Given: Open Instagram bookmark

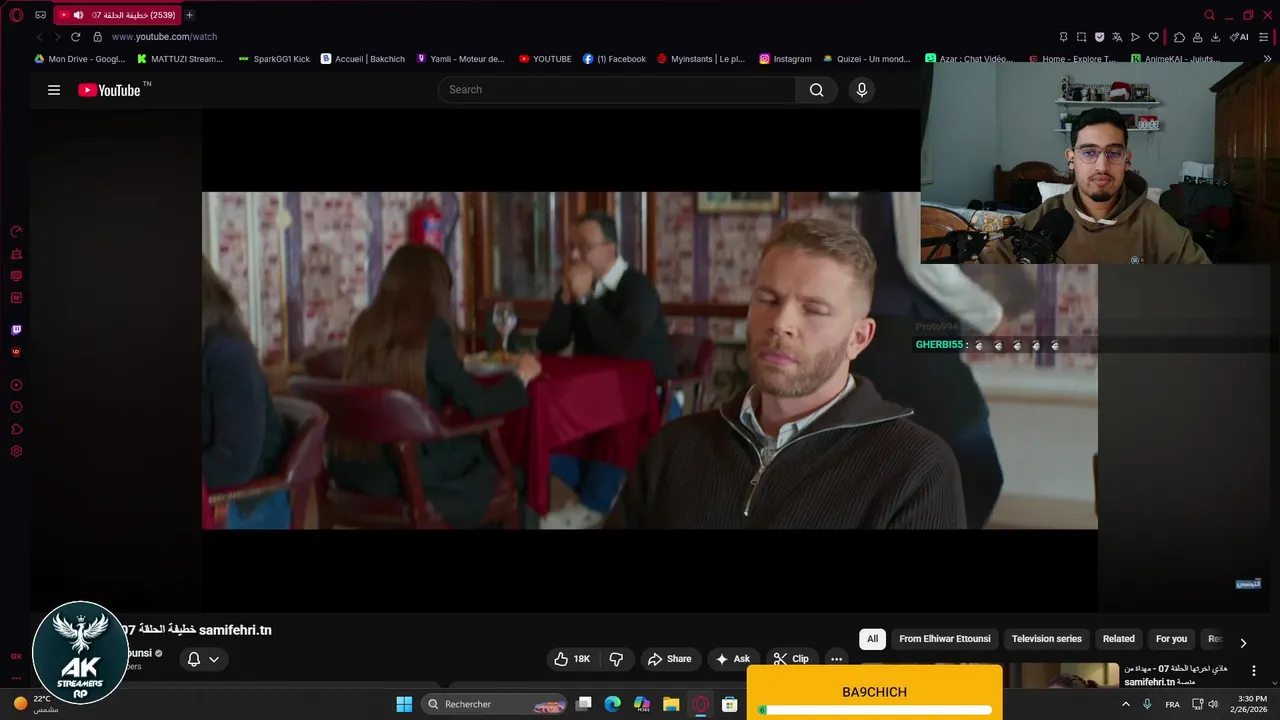Looking at the screenshot, I should (785, 59).
